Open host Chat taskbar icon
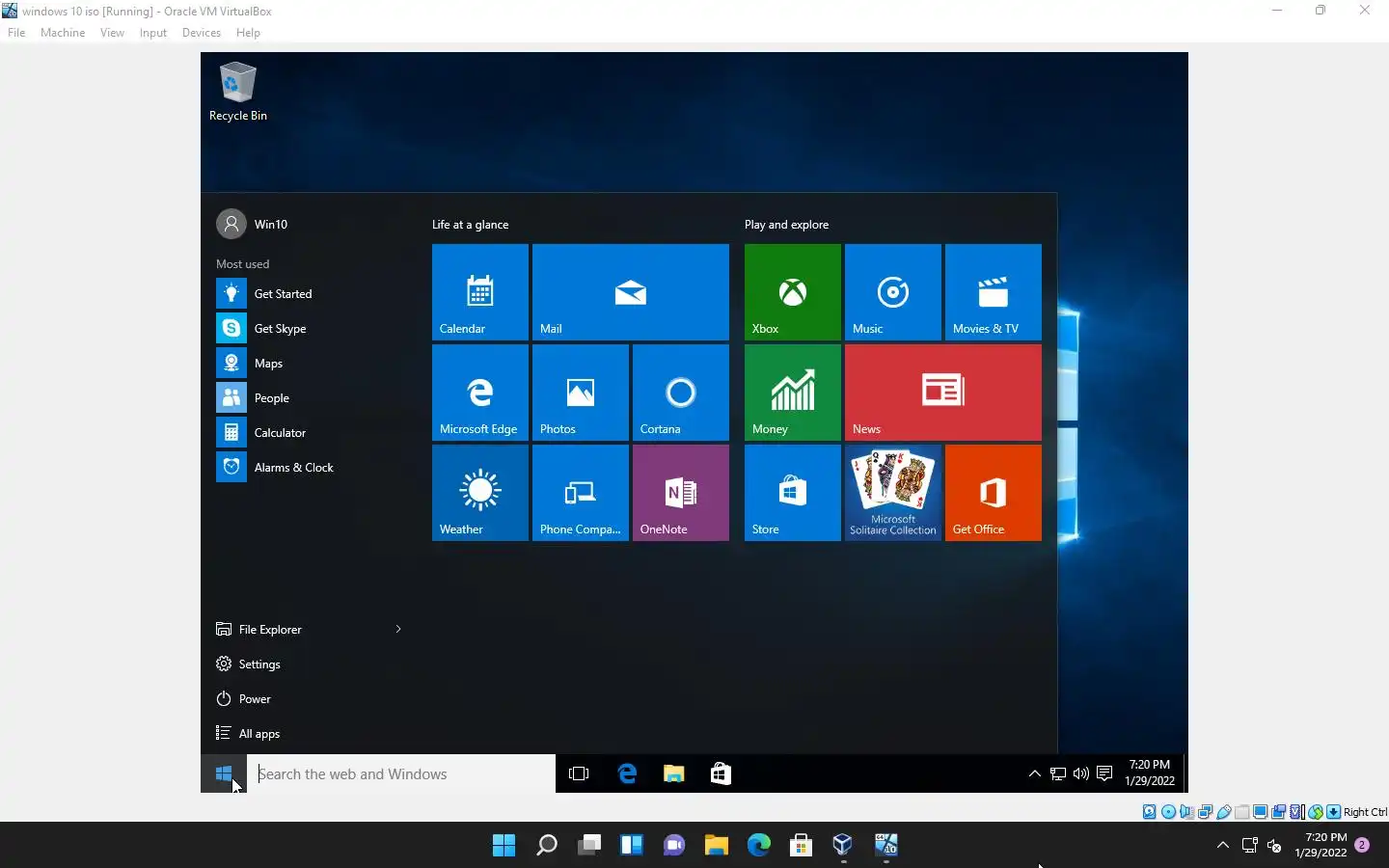Image resolution: width=1389 pixels, height=868 pixels. click(673, 846)
